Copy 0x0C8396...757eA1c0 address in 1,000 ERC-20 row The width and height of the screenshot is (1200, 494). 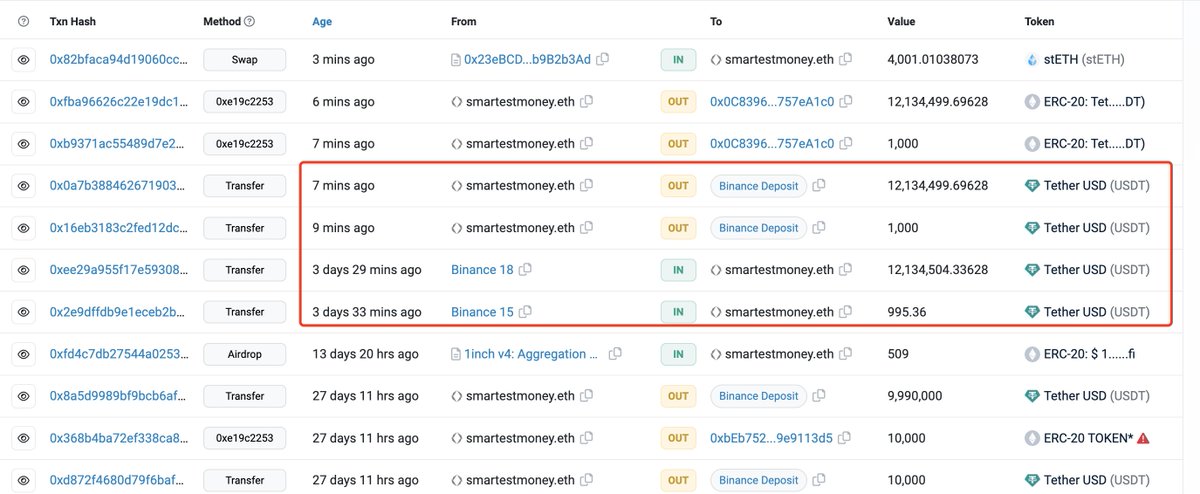(x=846, y=144)
